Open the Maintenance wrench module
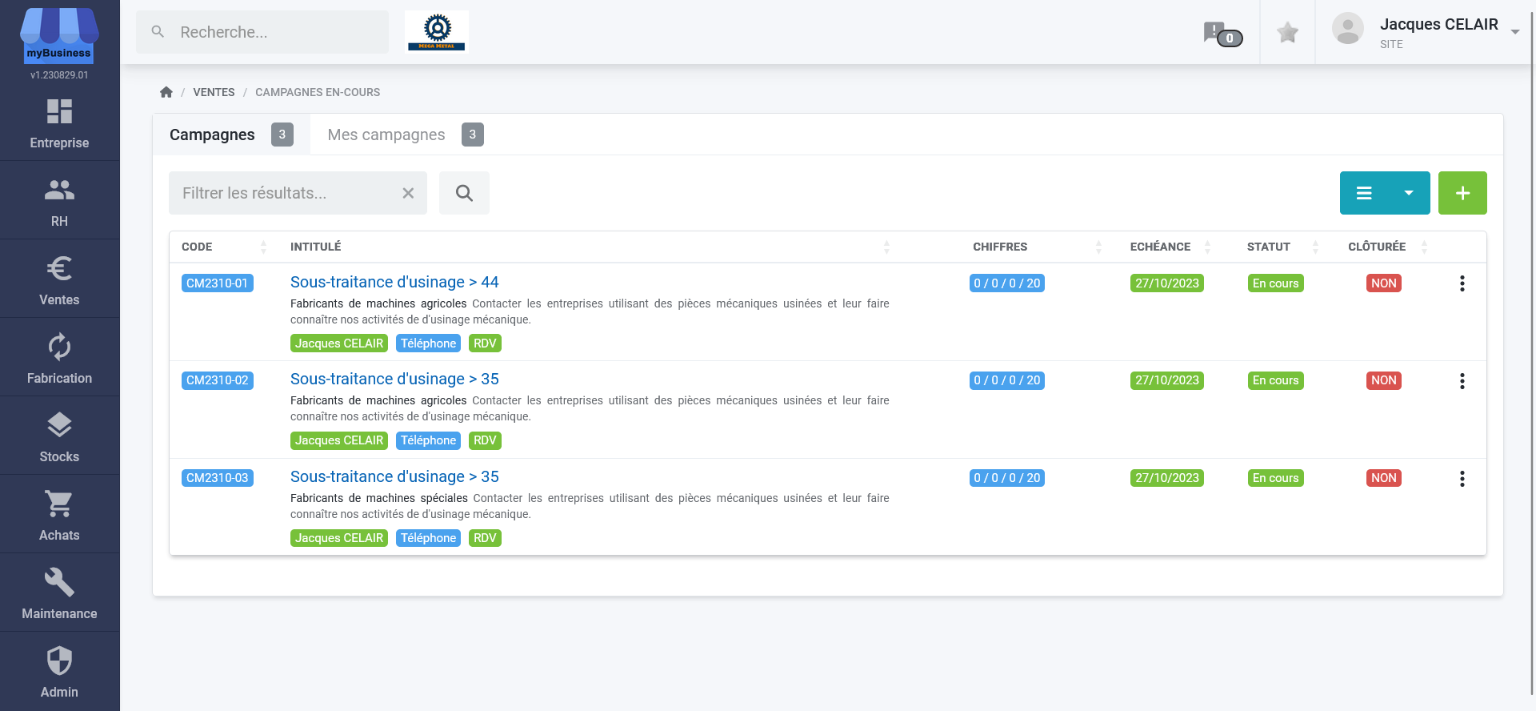 (59, 593)
